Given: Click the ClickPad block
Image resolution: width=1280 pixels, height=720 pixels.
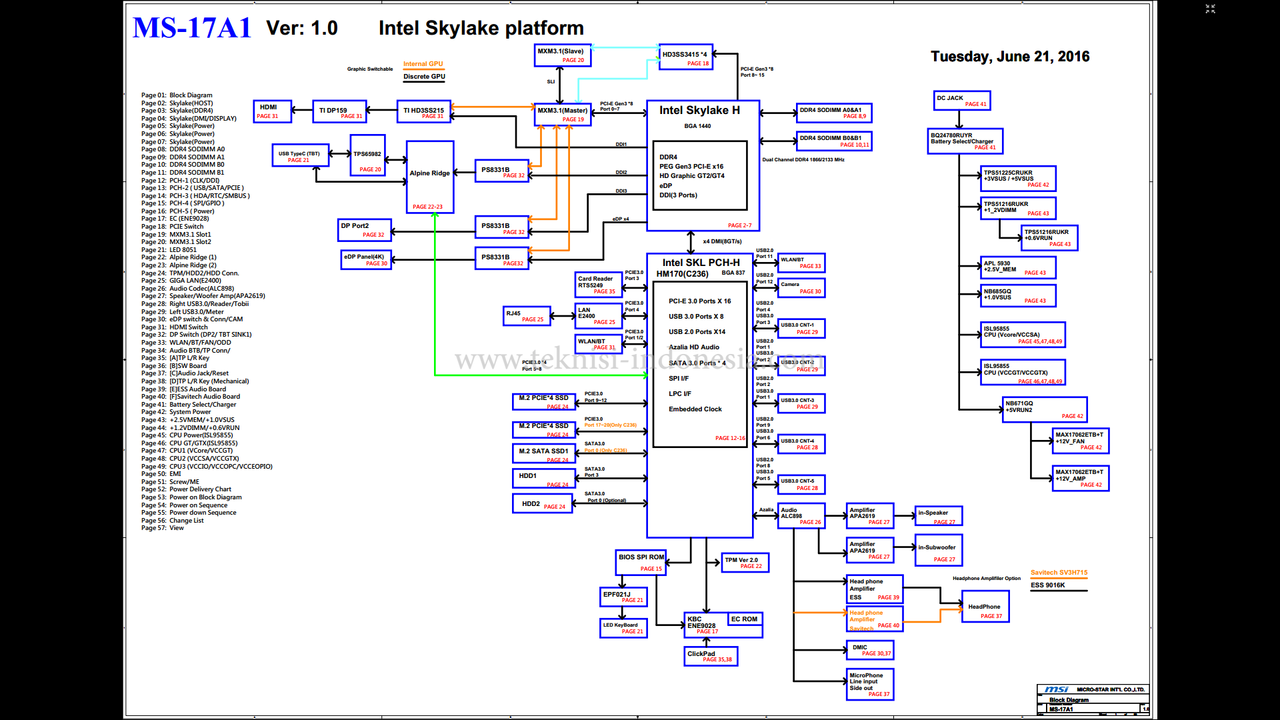Looking at the screenshot, I should tap(710, 656).
